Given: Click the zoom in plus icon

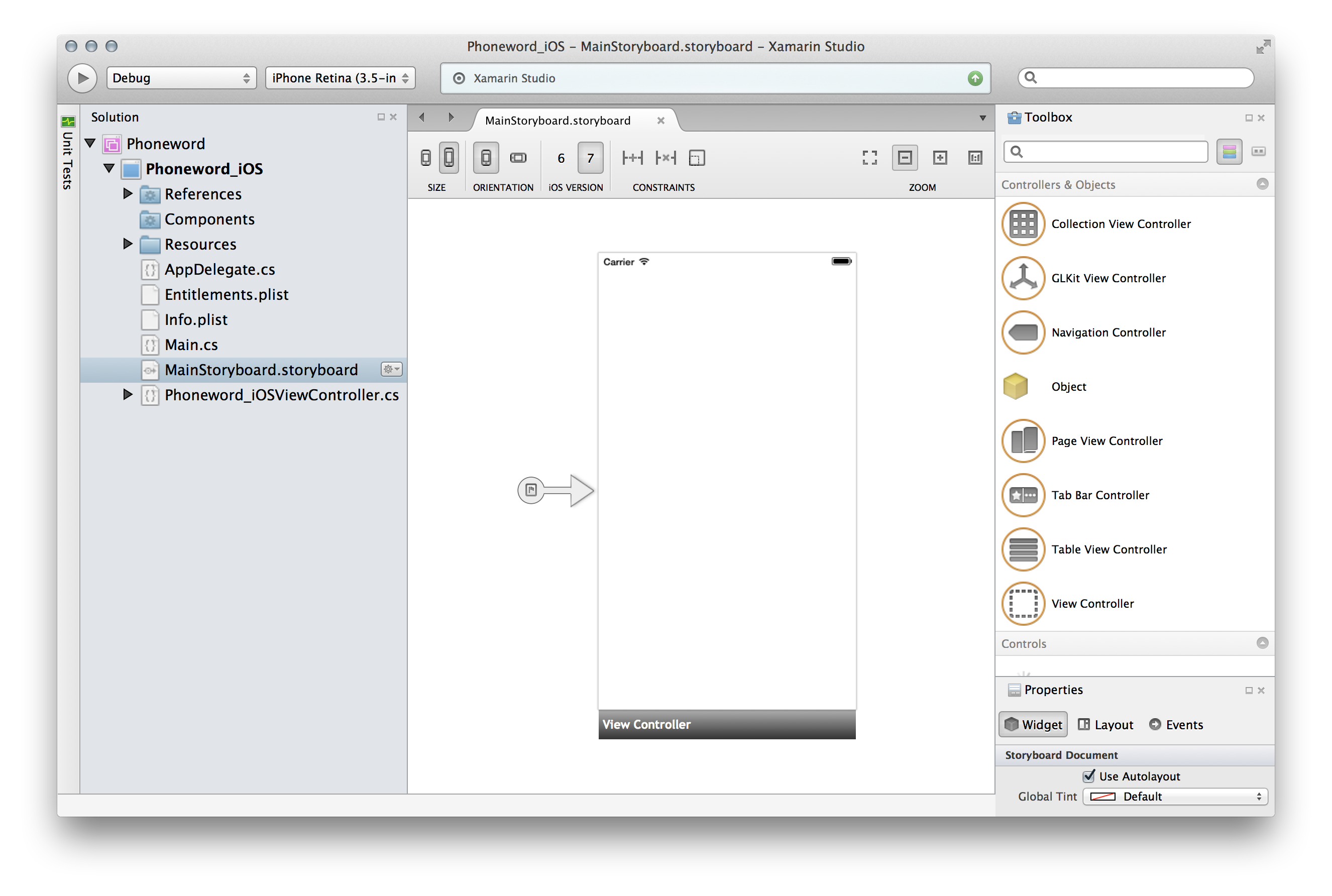Looking at the screenshot, I should click(x=940, y=158).
